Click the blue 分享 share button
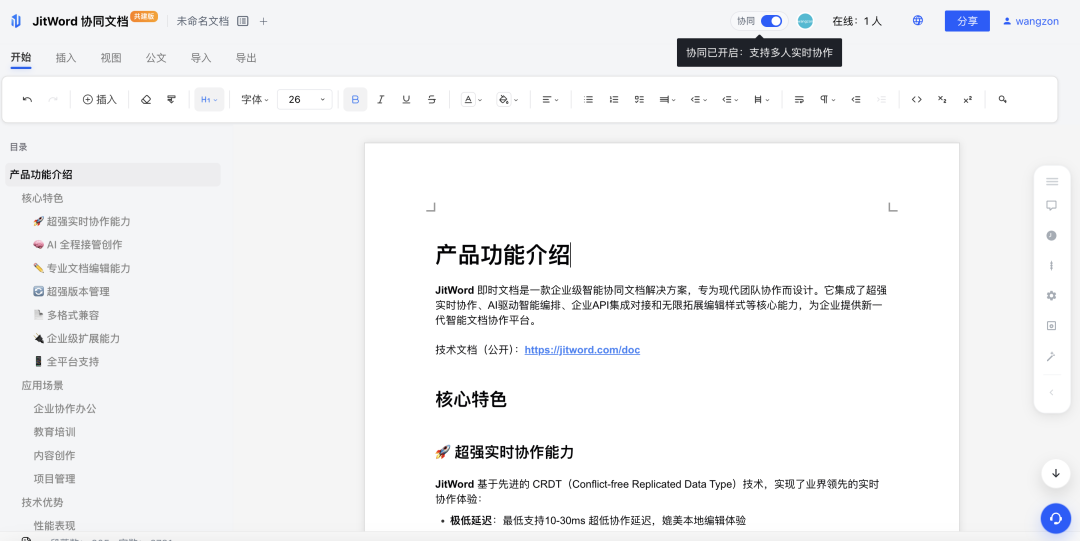The image size is (1080, 541). [967, 21]
